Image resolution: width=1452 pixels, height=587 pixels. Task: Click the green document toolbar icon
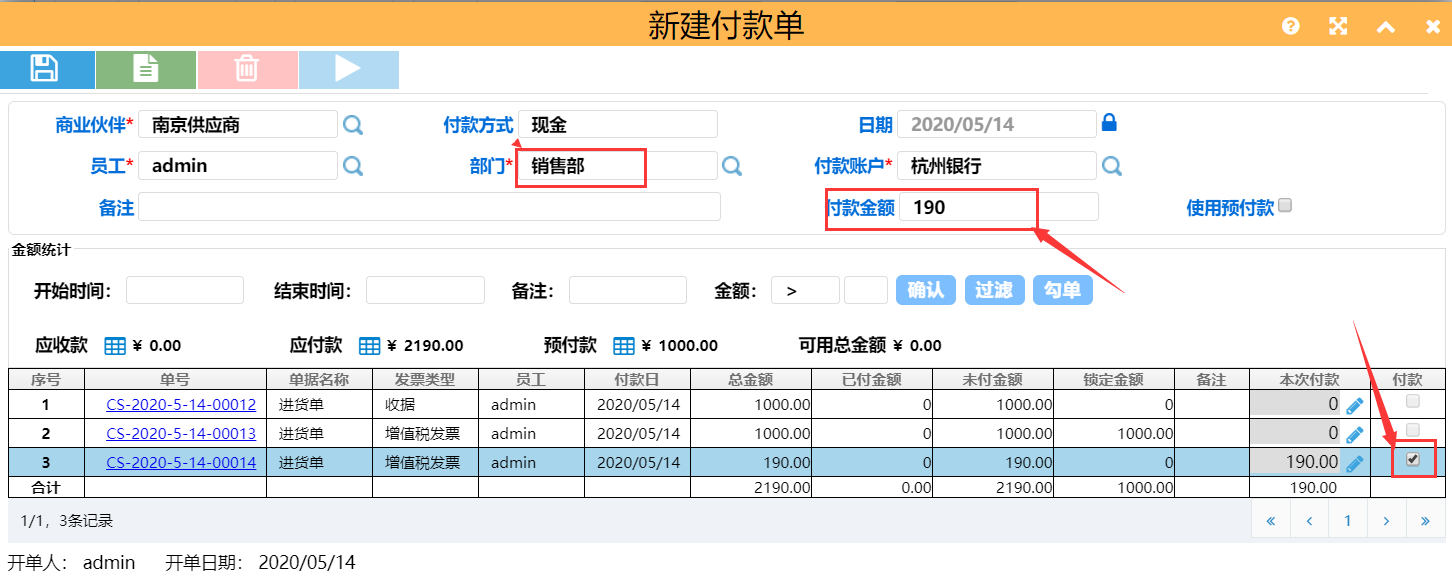click(x=146, y=69)
